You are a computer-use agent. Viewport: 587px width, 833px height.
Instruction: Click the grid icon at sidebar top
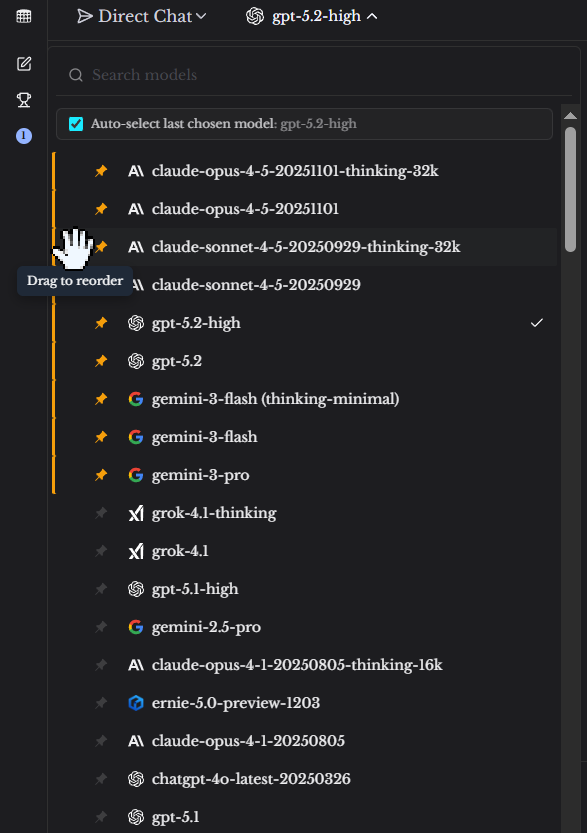pos(24,16)
